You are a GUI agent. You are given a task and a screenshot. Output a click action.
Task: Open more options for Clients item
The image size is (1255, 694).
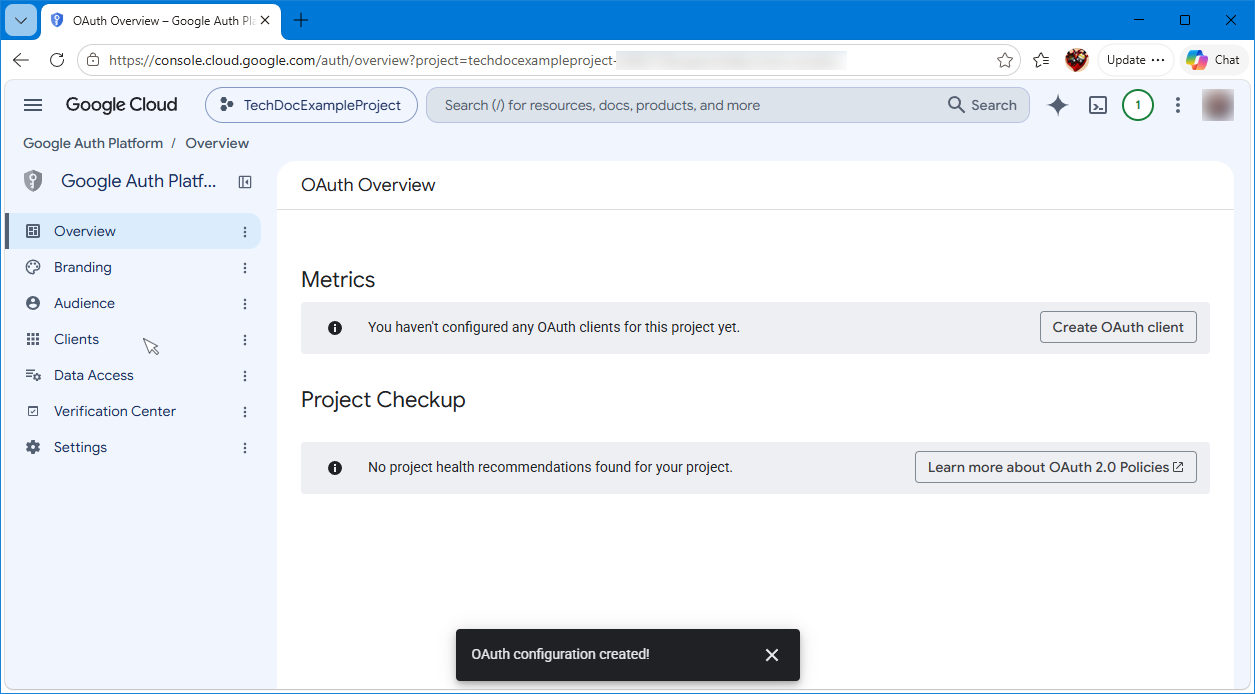point(245,340)
